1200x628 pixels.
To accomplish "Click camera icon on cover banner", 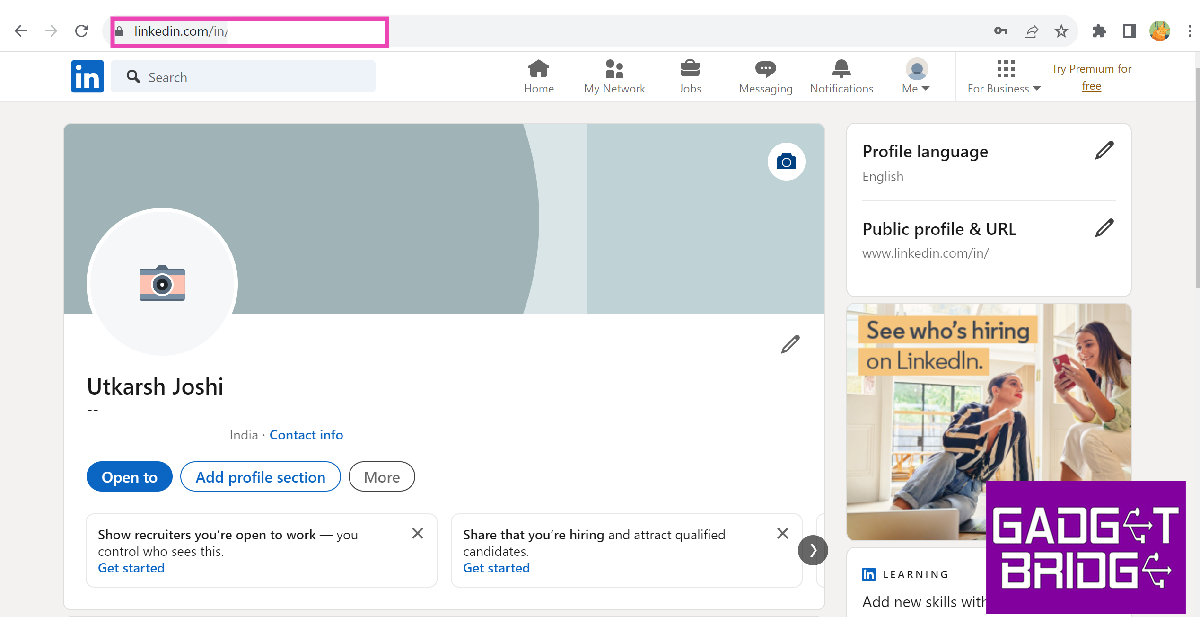I will [786, 162].
